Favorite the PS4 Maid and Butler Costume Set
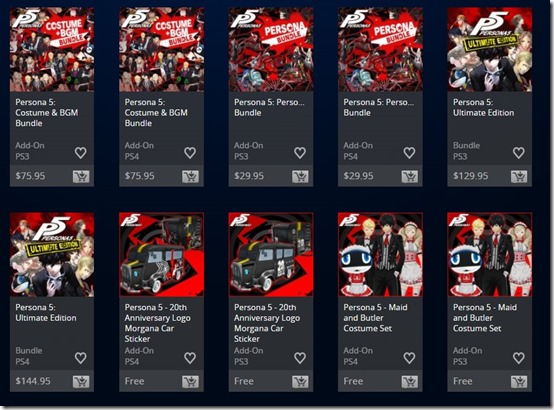554x410 pixels. point(409,358)
